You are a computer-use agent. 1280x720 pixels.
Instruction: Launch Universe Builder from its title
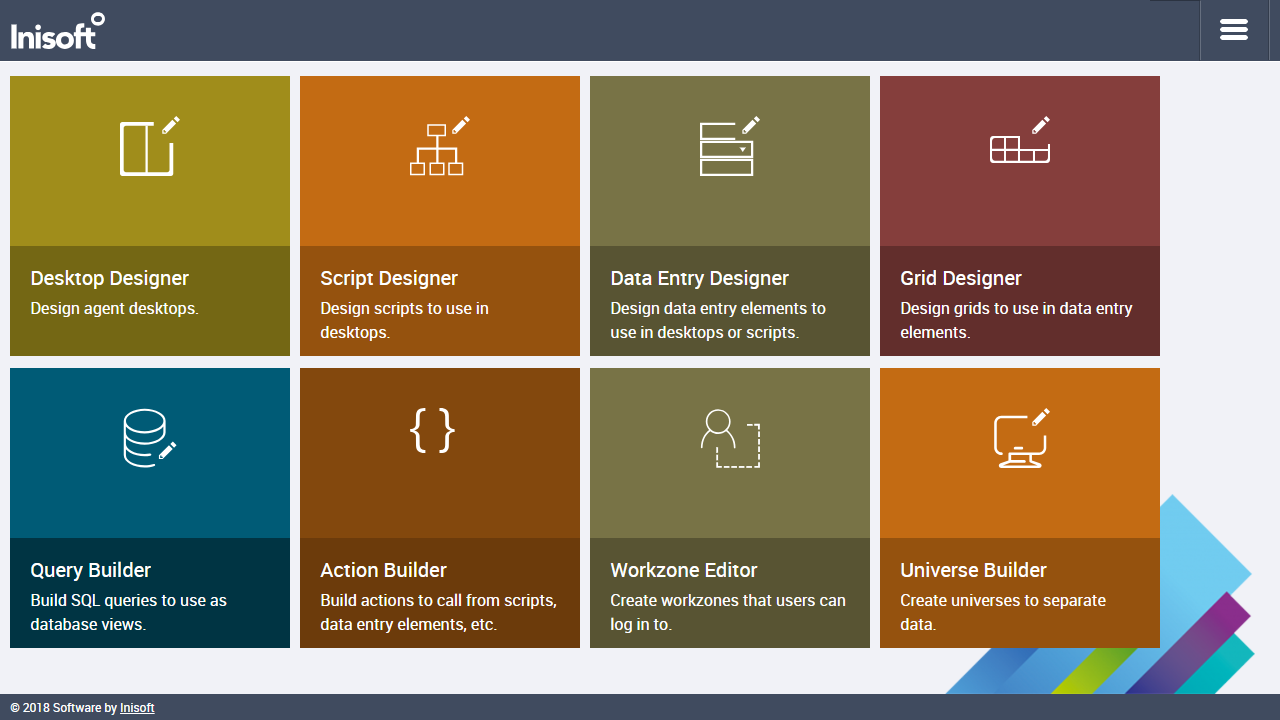tap(973, 570)
